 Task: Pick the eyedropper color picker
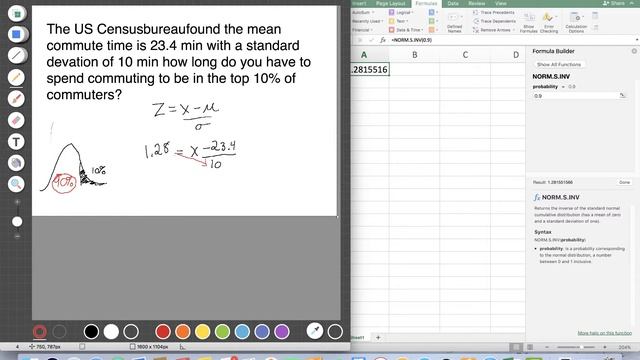click(x=315, y=331)
